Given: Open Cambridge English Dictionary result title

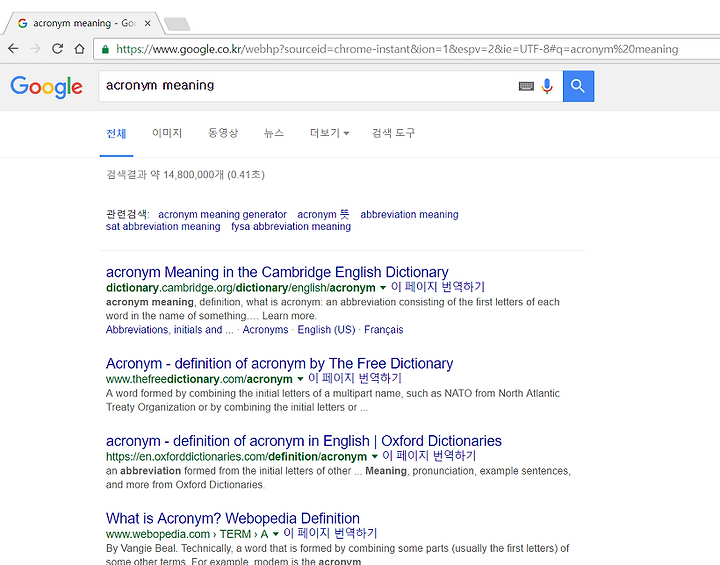Looking at the screenshot, I should tap(277, 272).
